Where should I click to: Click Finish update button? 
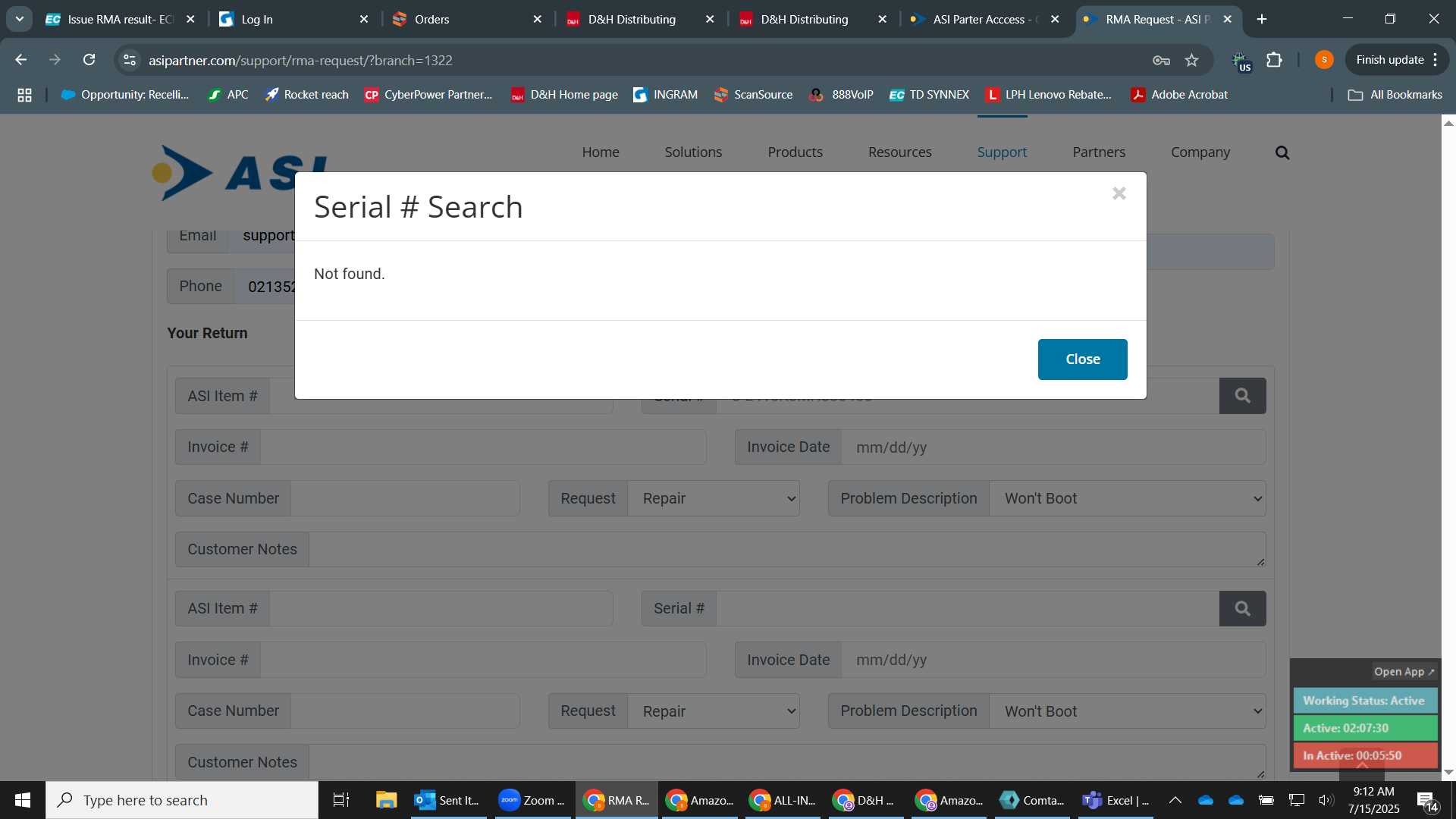pos(1389,60)
